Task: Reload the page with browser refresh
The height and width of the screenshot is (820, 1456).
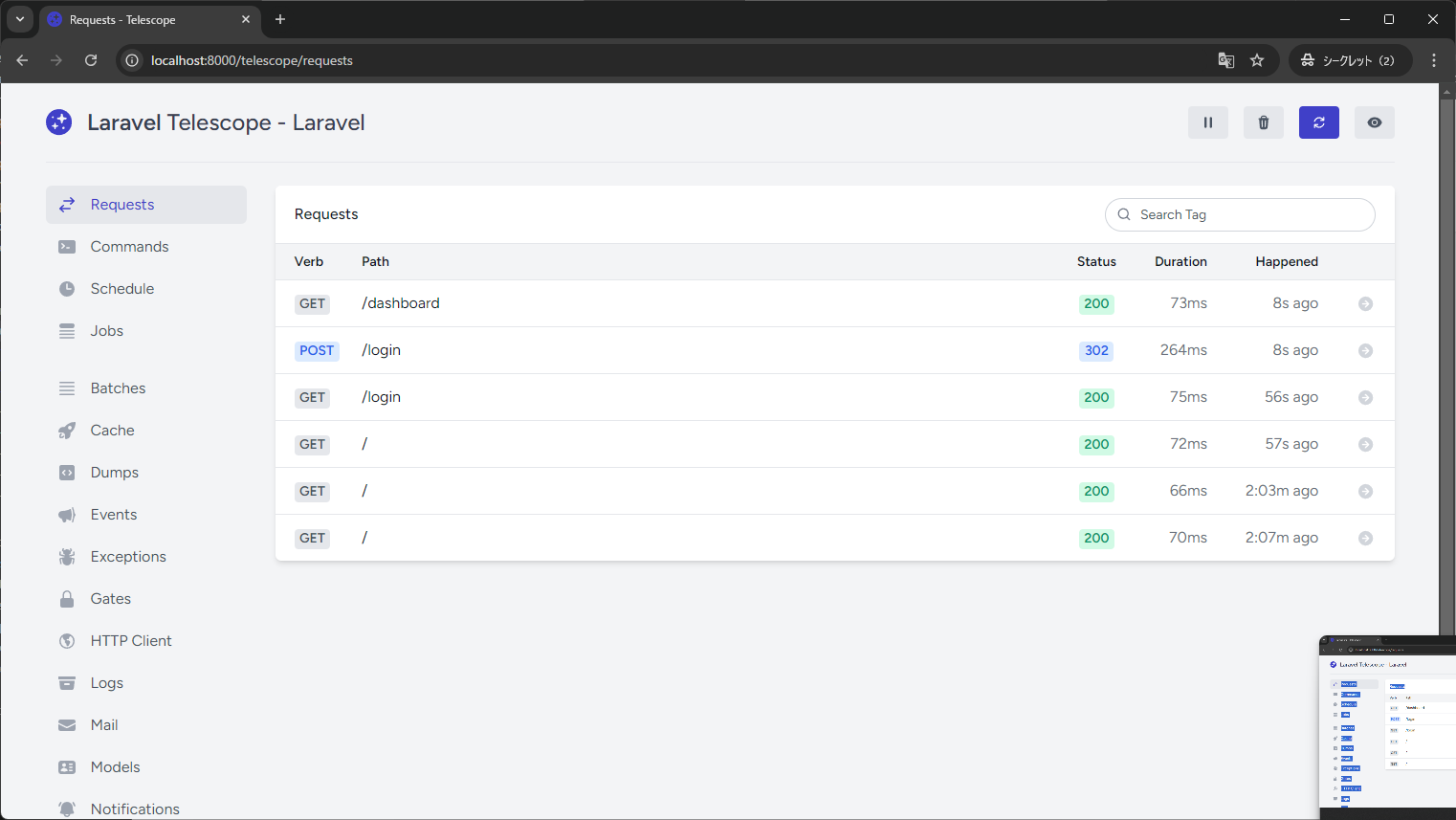Action: 91,60
